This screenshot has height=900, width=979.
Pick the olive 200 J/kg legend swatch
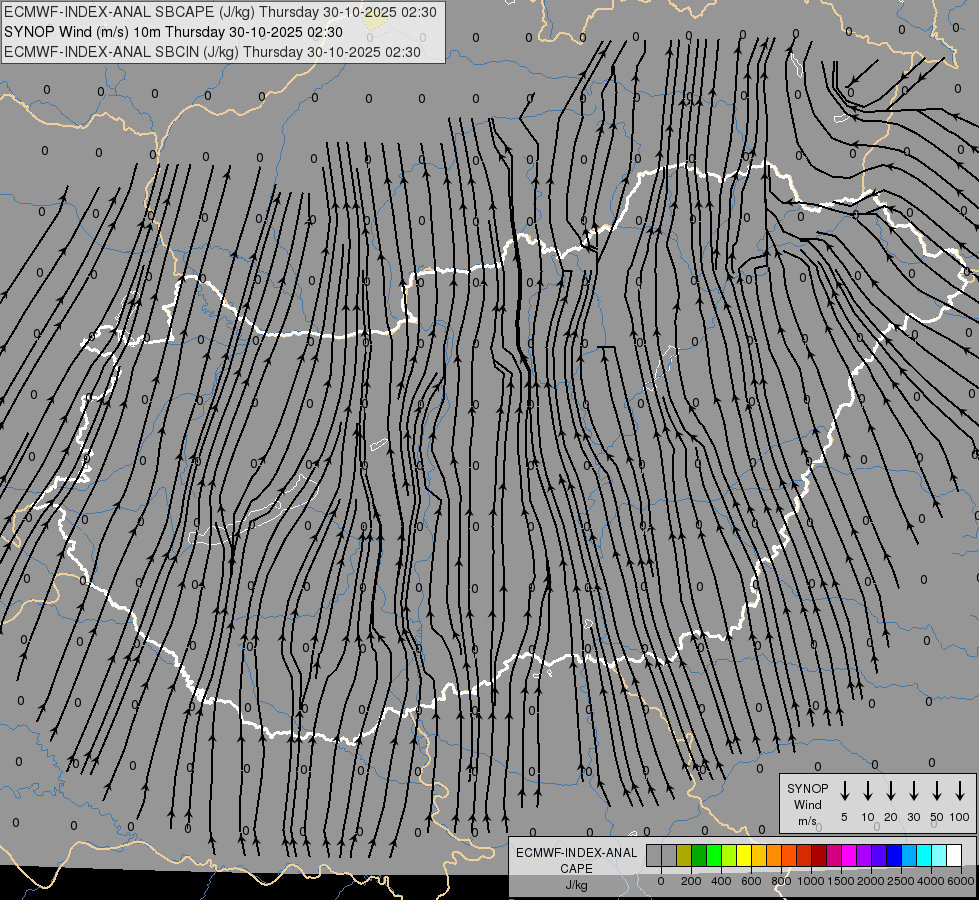pos(684,855)
